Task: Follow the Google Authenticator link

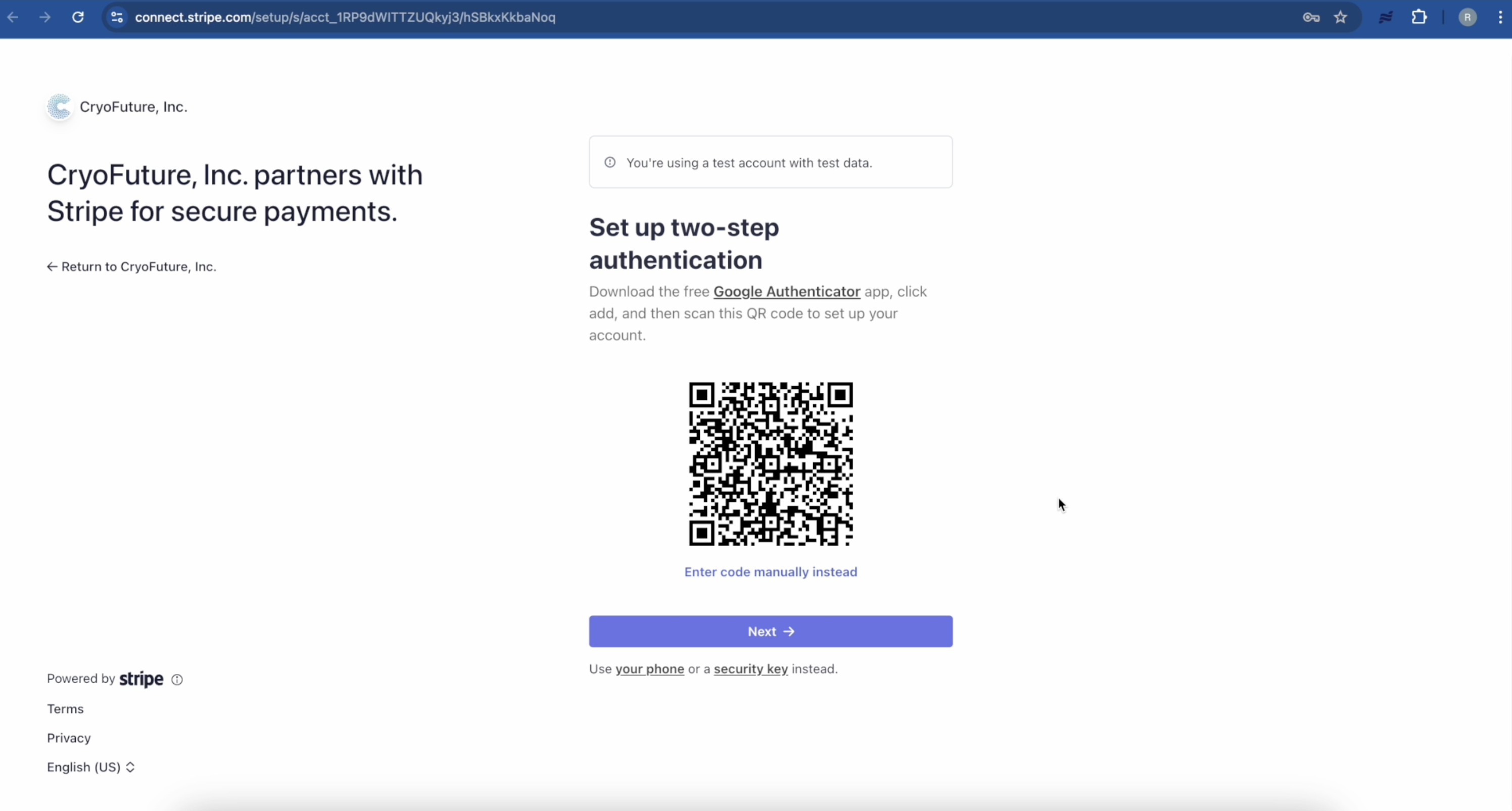Action: pyautogui.click(x=786, y=291)
